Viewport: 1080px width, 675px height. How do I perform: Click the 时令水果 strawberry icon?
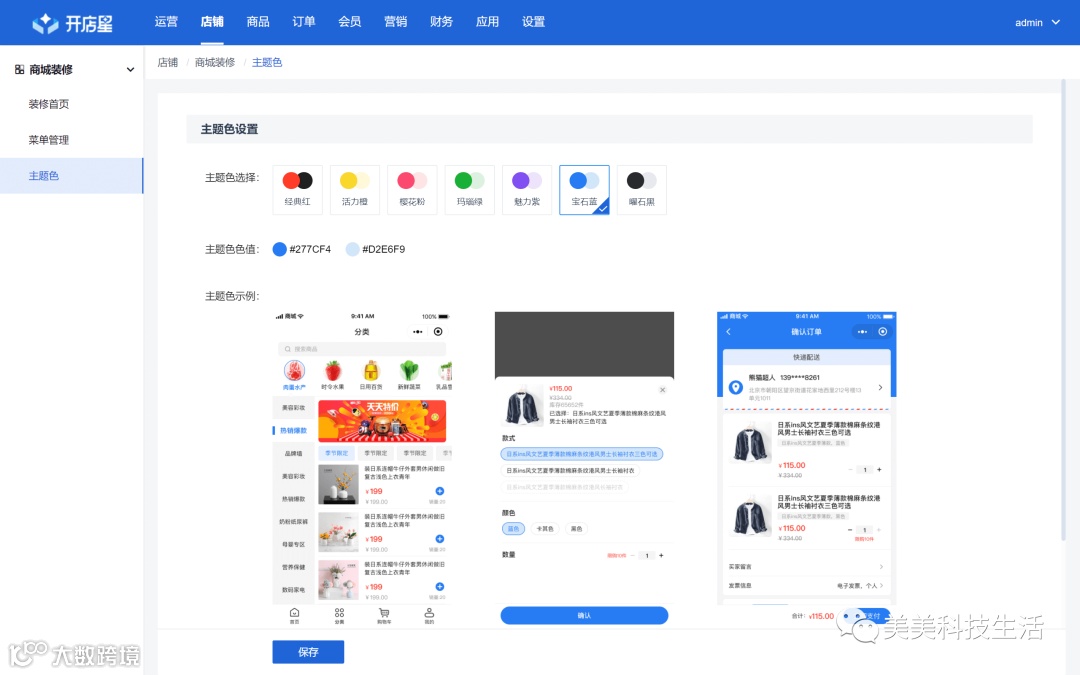[x=333, y=371]
